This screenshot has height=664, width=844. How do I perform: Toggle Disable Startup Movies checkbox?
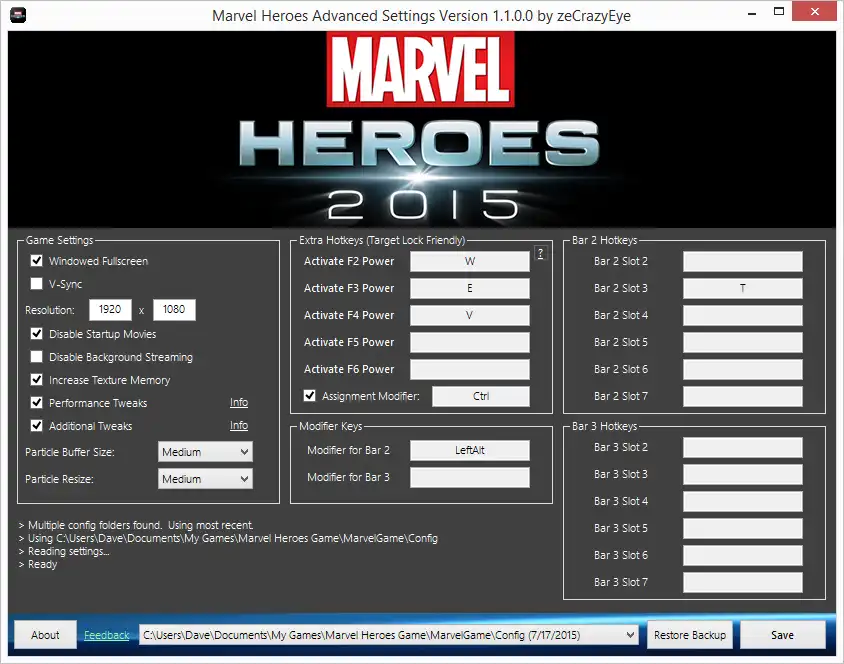click(37, 334)
